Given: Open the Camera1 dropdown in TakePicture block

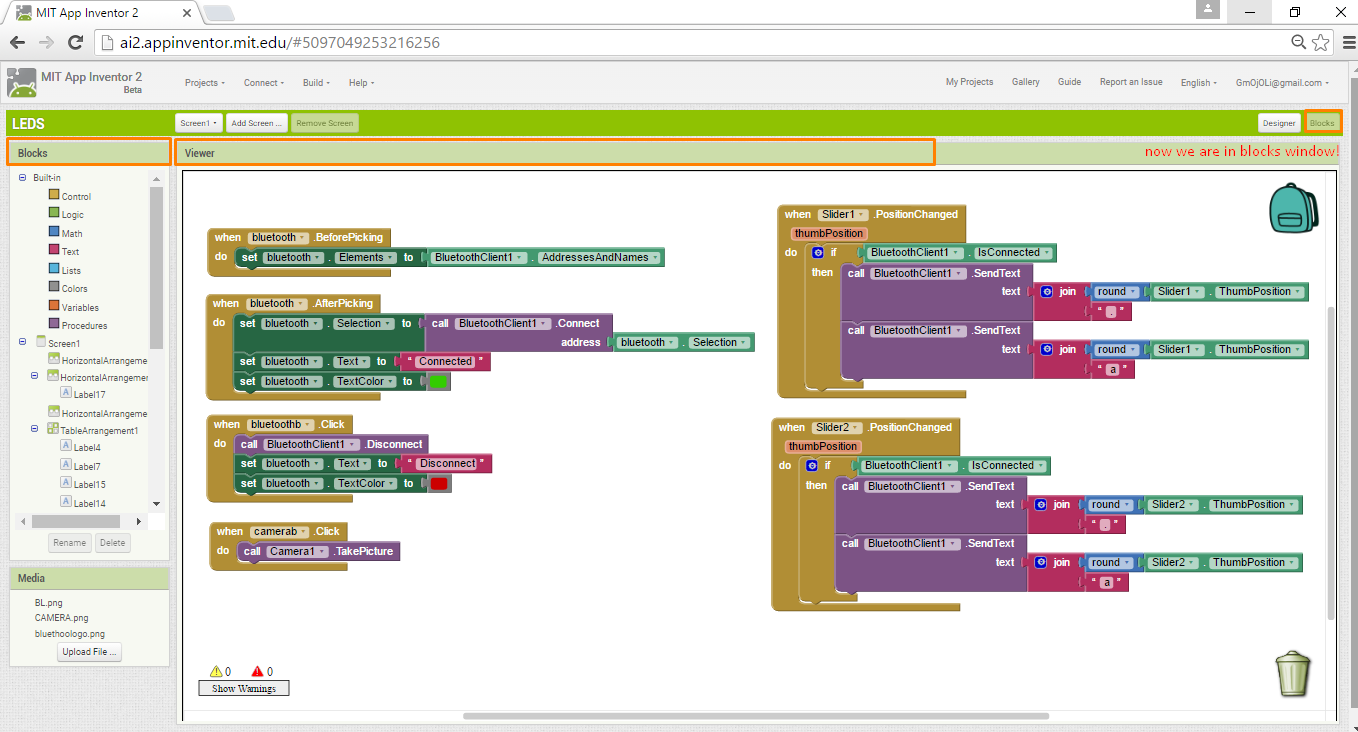Looking at the screenshot, I should pyautogui.click(x=297, y=552).
